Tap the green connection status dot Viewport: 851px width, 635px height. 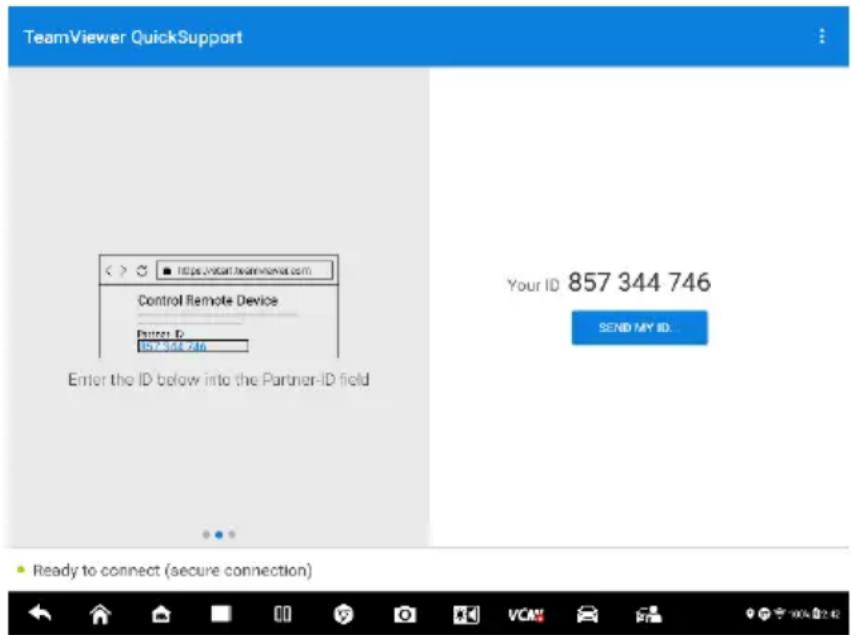(21, 569)
